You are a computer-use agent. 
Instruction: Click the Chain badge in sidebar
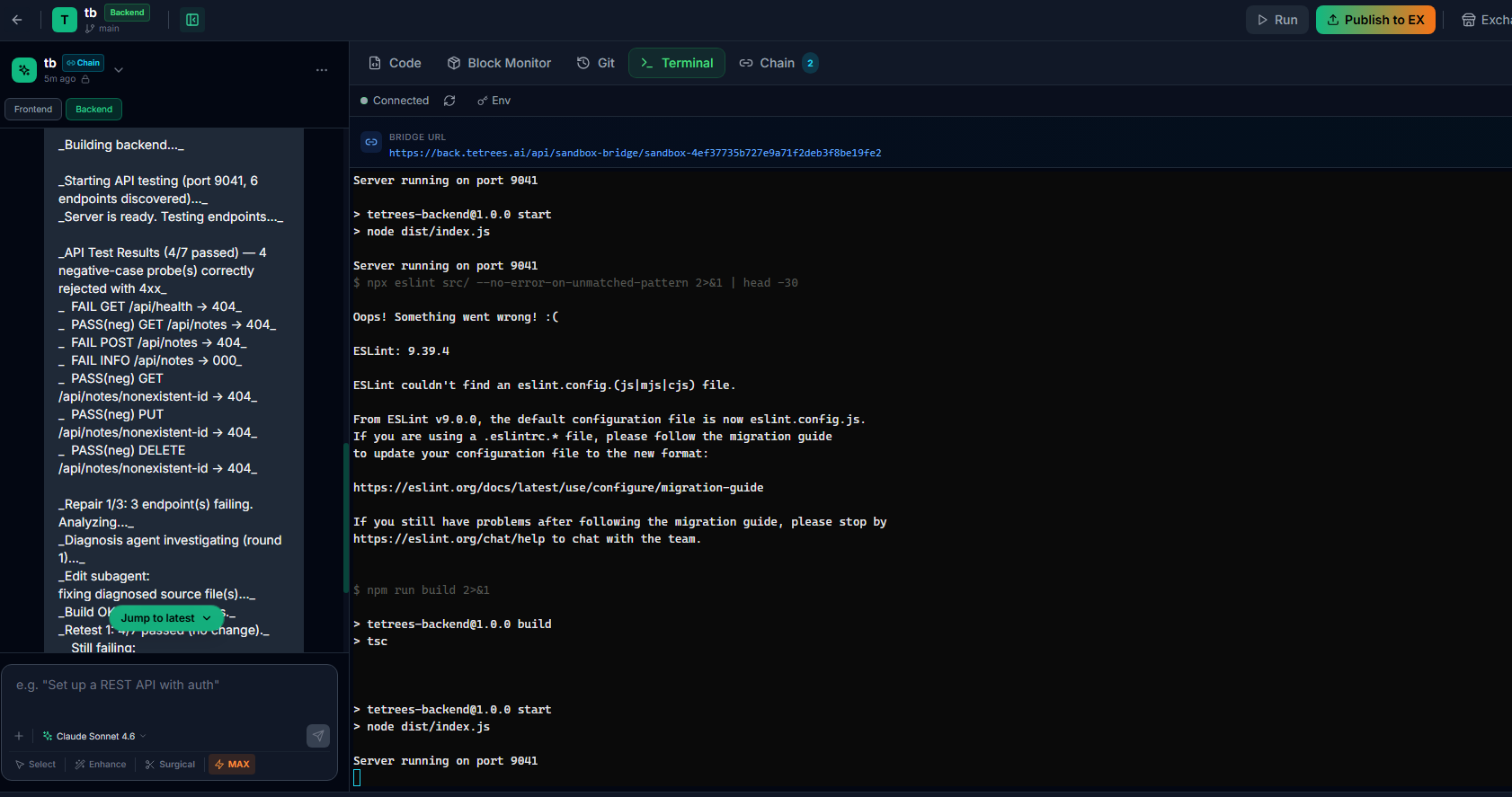(x=84, y=63)
